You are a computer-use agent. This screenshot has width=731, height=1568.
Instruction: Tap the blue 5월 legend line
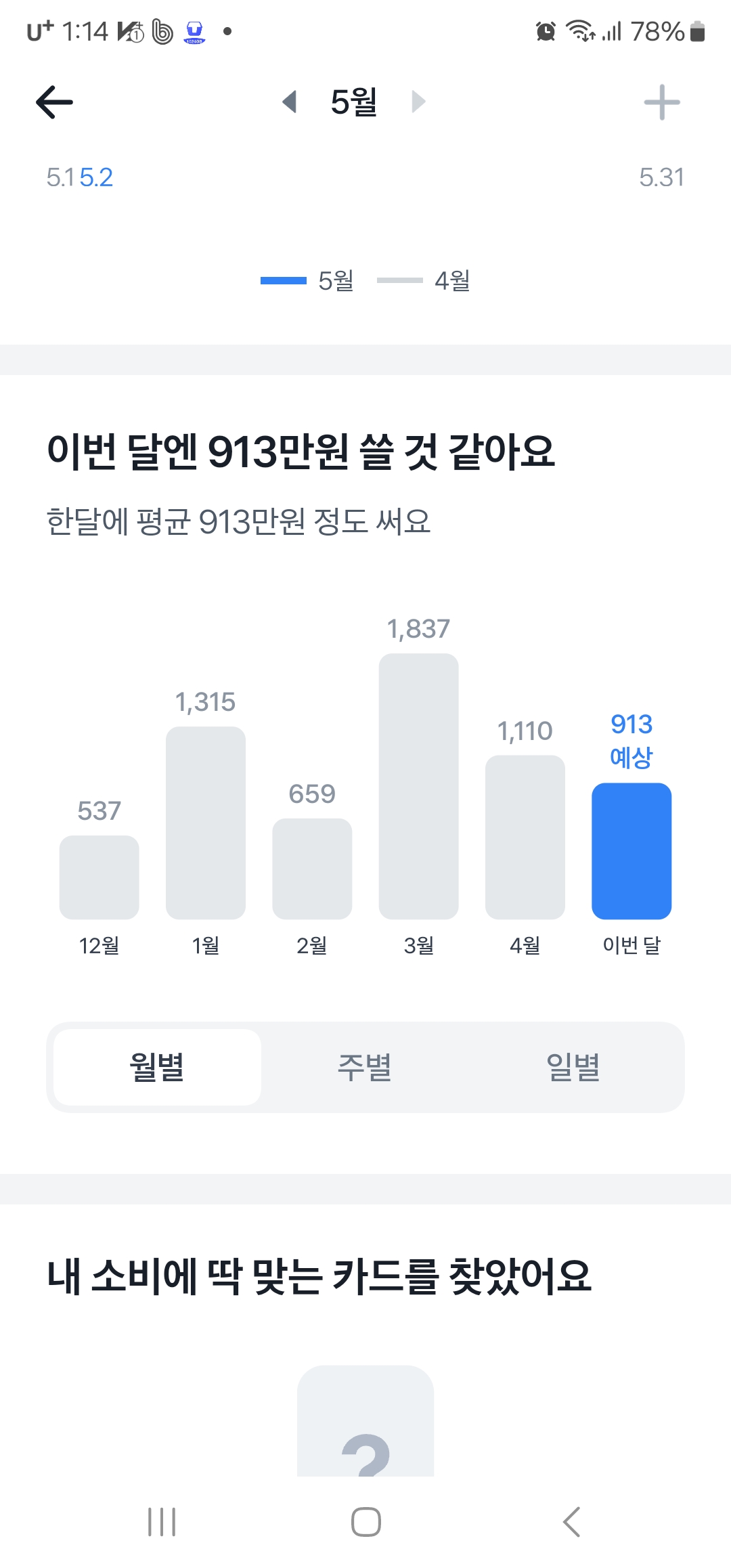coord(284,280)
